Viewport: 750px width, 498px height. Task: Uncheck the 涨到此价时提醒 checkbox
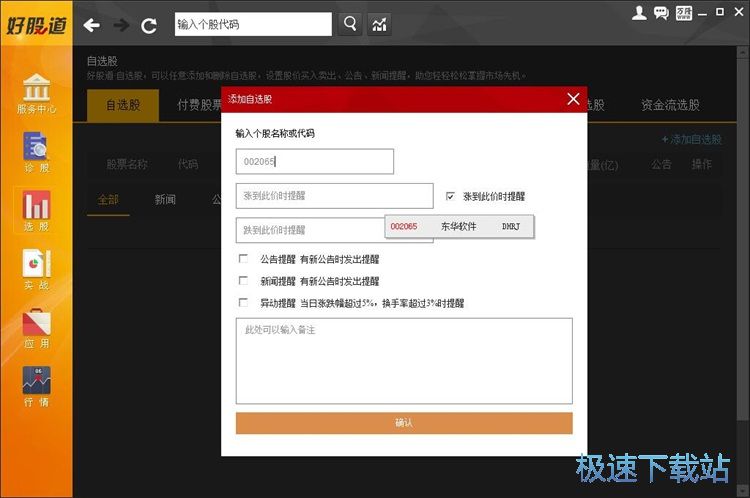click(450, 197)
